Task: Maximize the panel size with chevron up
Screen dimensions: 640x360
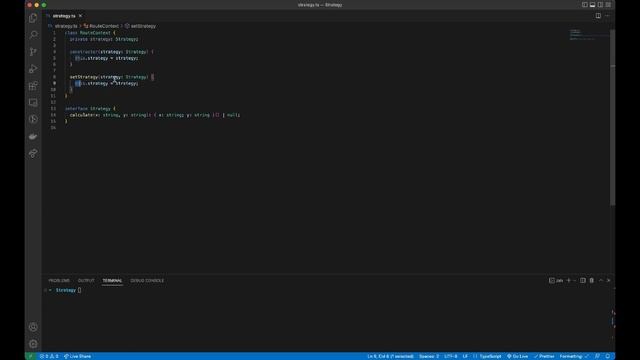Action: [x=601, y=280]
